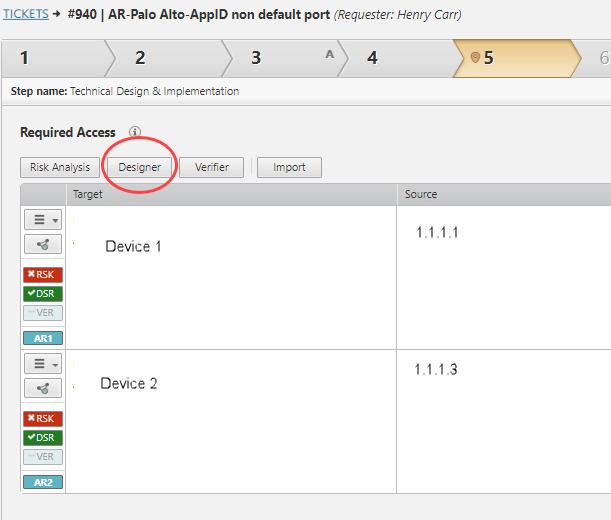The image size is (611, 520).
Task: Expand the Device 1 row menu dropdown
Action: coord(42,220)
